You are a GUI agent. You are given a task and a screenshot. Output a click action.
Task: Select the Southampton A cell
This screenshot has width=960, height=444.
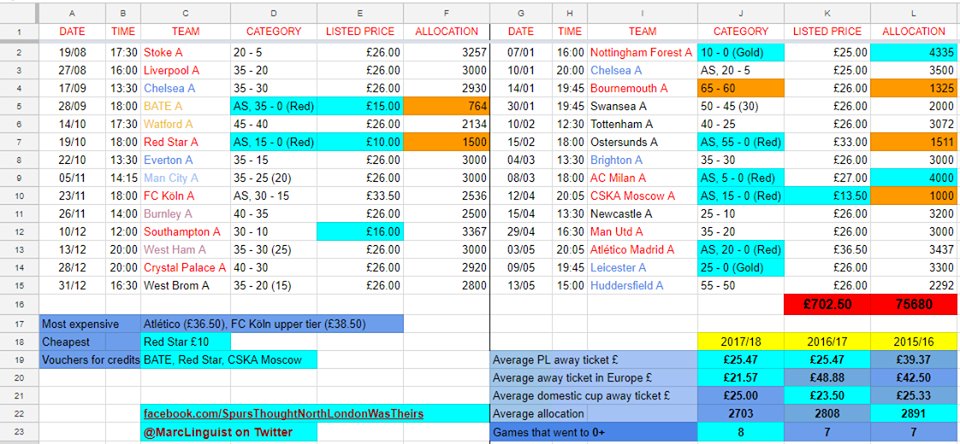(186, 232)
